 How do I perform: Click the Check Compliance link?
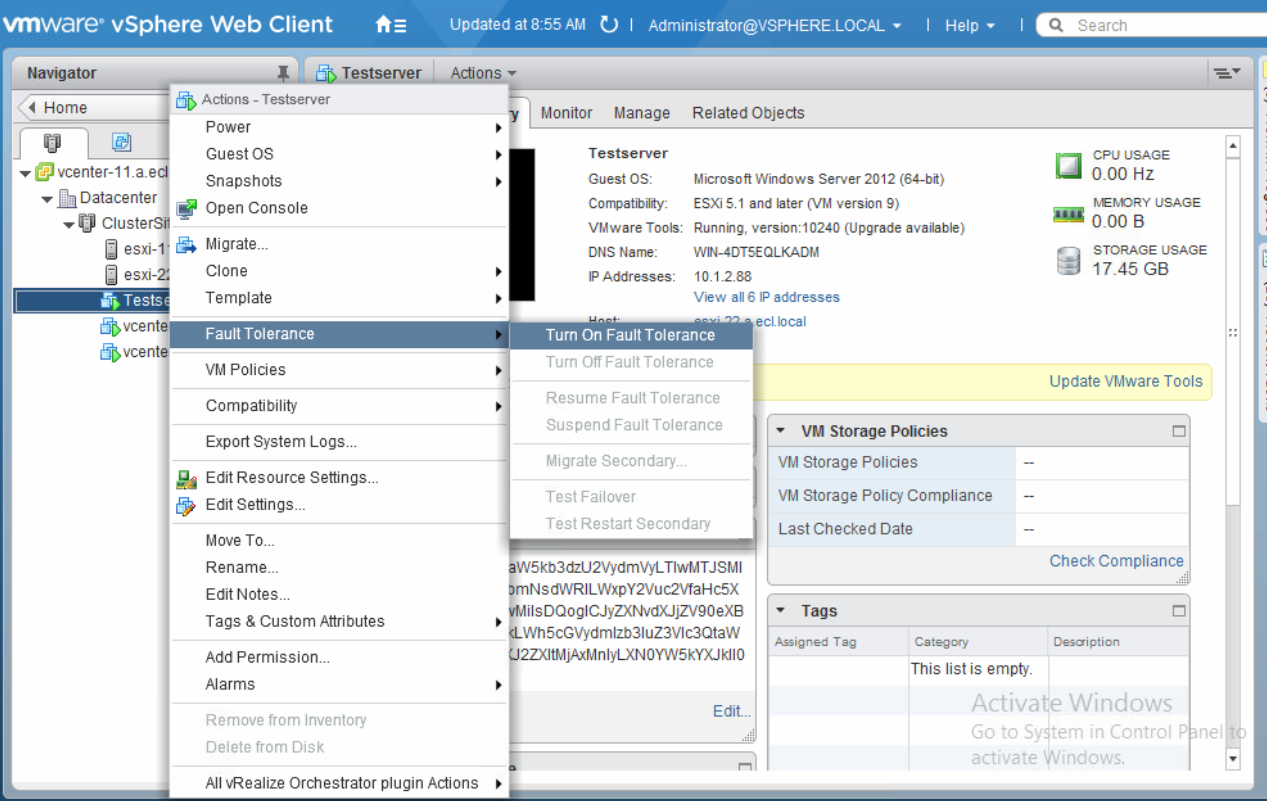[x=1116, y=561]
